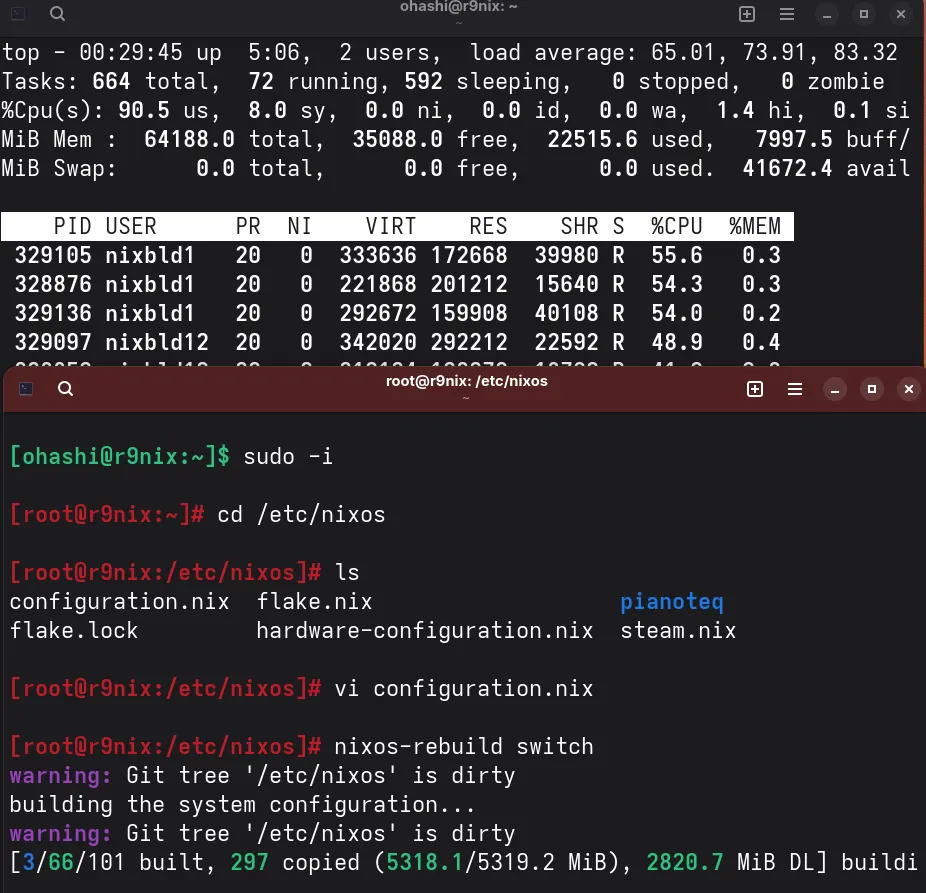926x893 pixels.
Task: Click the search icon in the ohashi@r9nix terminal
Action: click(x=58, y=14)
